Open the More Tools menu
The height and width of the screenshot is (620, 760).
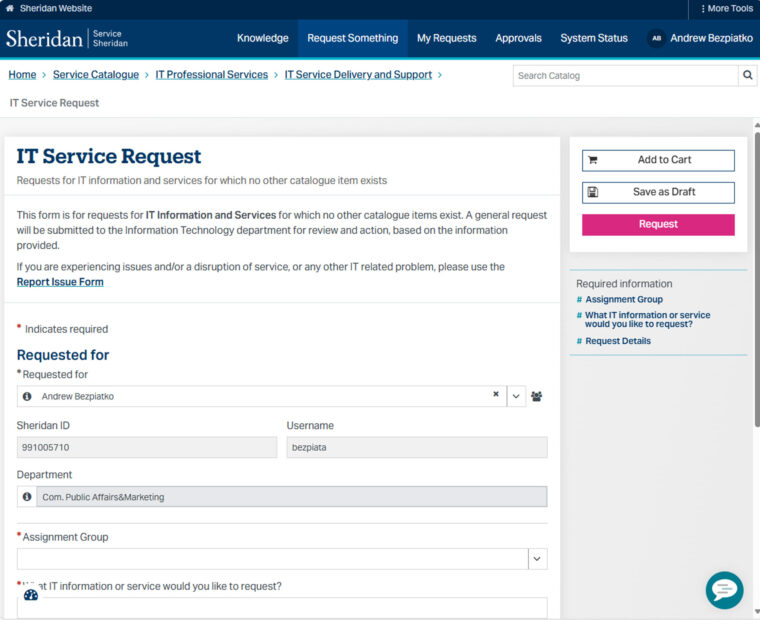pos(727,8)
